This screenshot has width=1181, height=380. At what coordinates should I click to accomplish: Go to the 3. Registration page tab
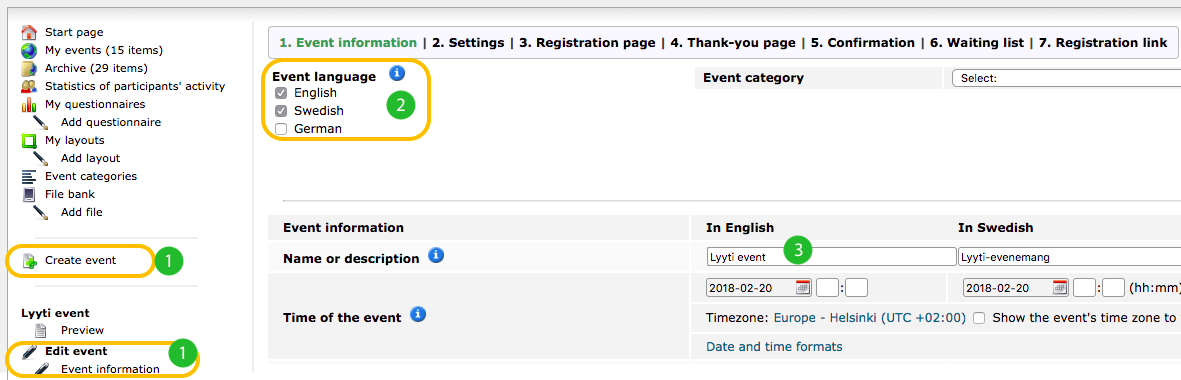tap(587, 43)
